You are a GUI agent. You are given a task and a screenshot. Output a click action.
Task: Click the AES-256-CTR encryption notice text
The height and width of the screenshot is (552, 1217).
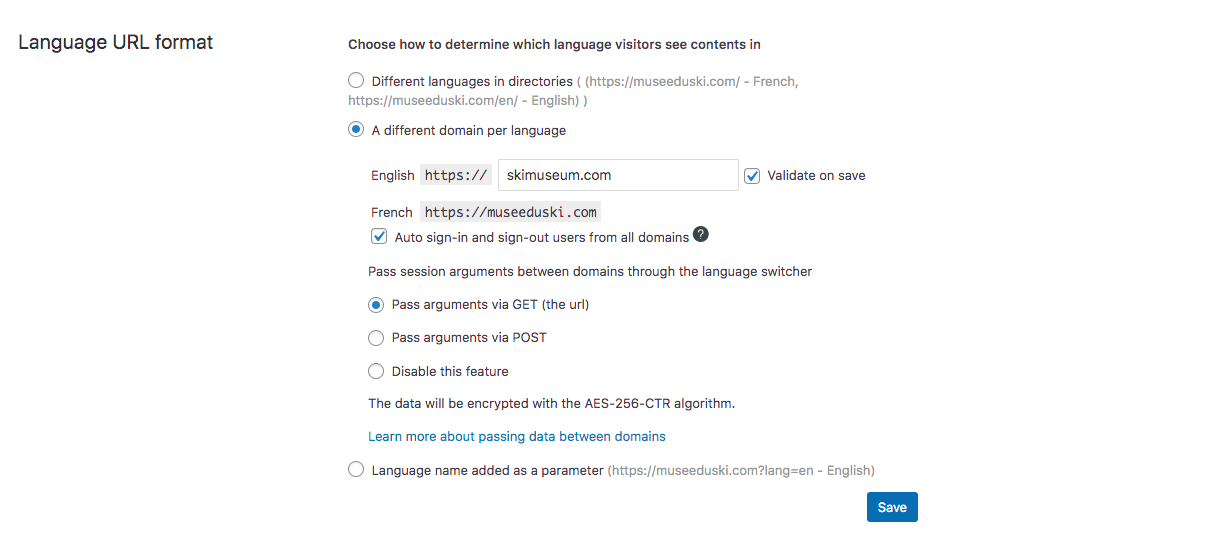pyautogui.click(x=552, y=404)
